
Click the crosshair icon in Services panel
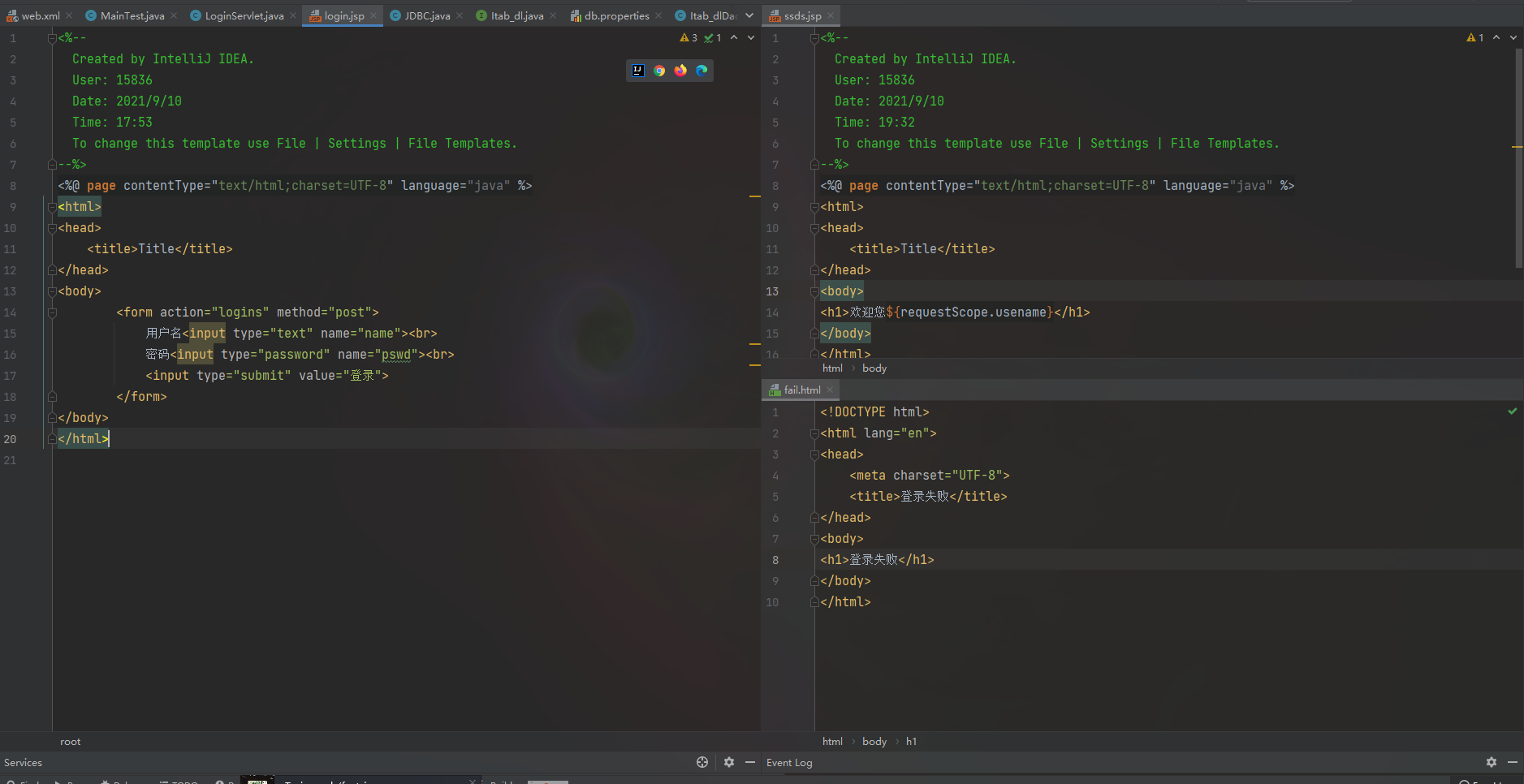click(702, 762)
